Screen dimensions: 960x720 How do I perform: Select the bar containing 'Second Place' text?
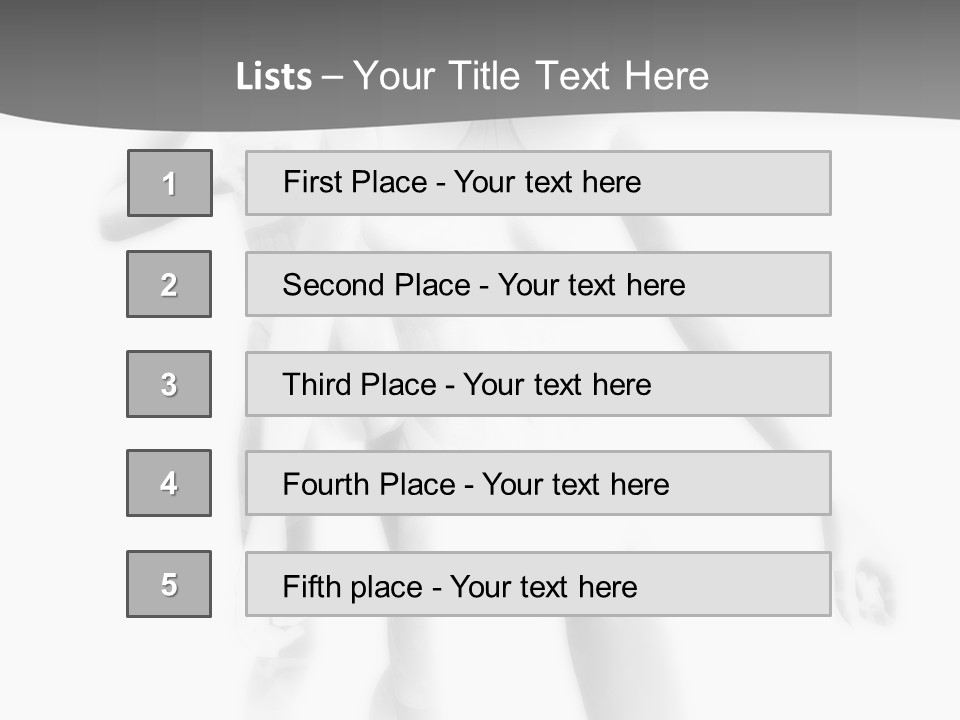tap(538, 284)
